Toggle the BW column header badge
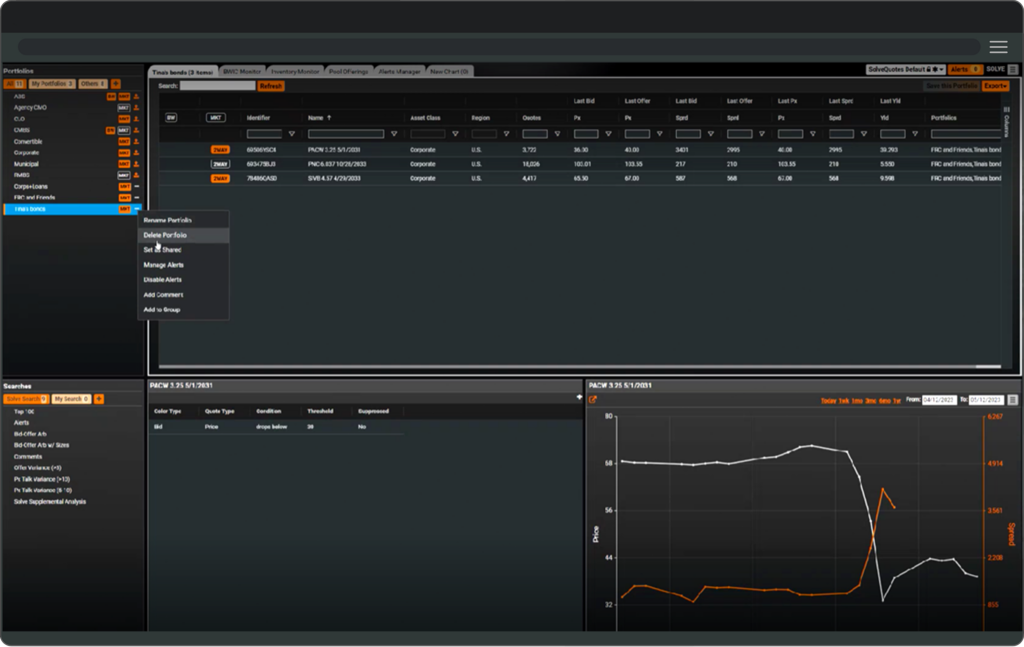 click(x=171, y=118)
